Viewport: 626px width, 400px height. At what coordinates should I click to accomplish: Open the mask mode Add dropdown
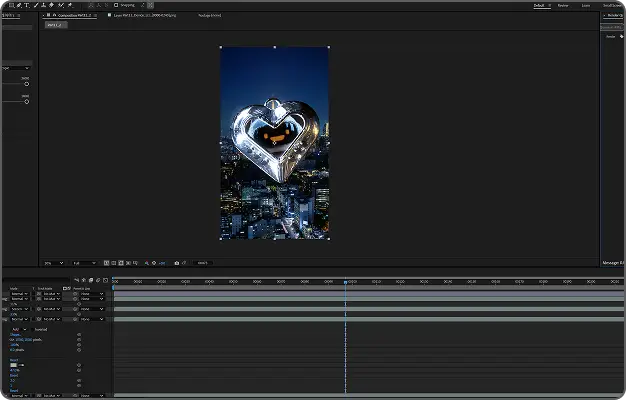click(18, 330)
